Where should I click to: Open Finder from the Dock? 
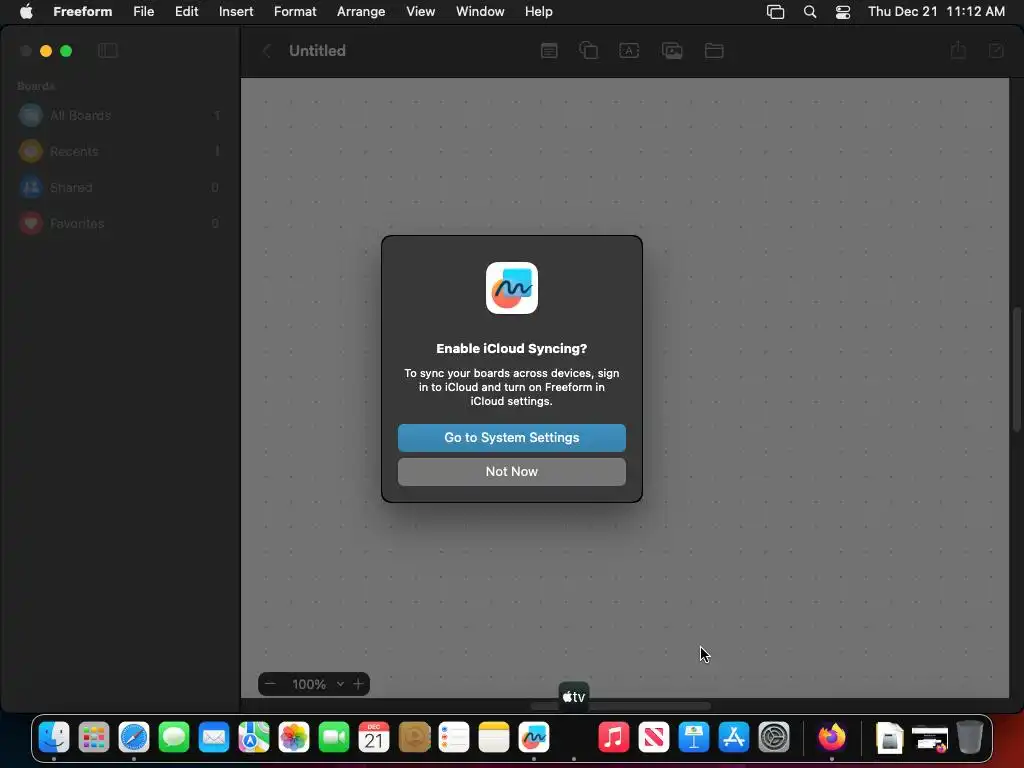[54, 738]
